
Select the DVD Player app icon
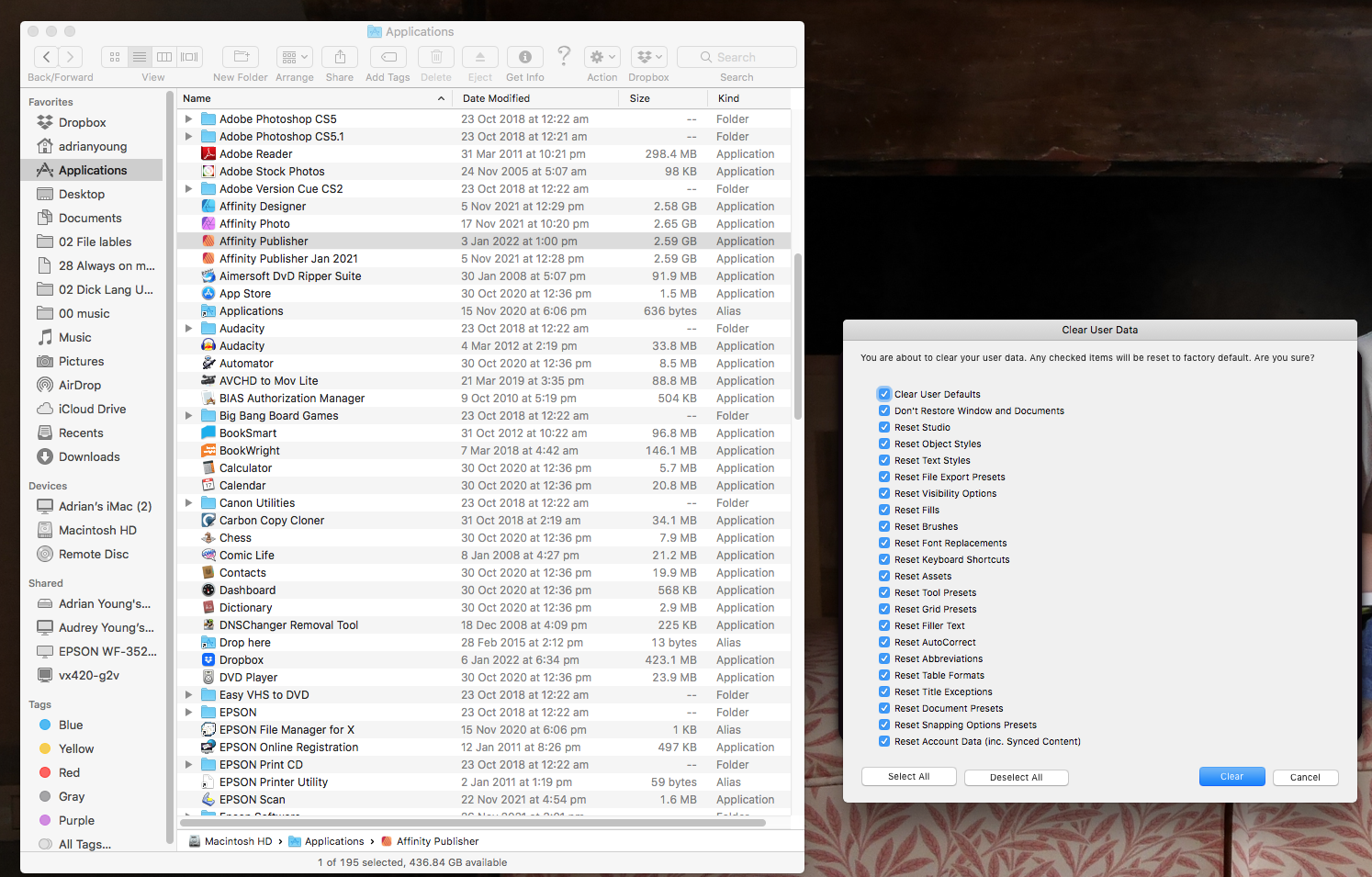(208, 678)
